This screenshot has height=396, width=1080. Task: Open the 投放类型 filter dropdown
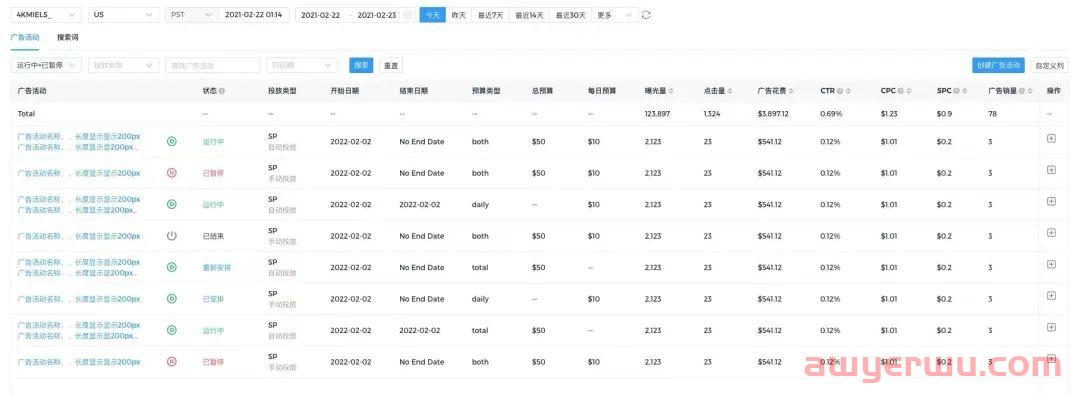(x=123, y=65)
